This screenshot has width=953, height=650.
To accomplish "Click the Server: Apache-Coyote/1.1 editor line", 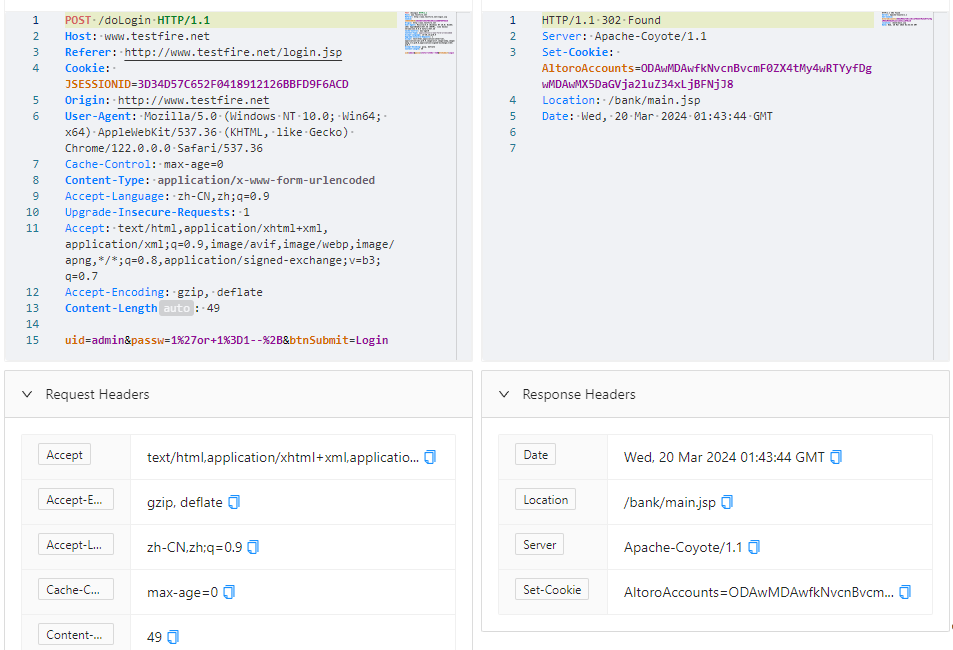I will pyautogui.click(x=624, y=36).
